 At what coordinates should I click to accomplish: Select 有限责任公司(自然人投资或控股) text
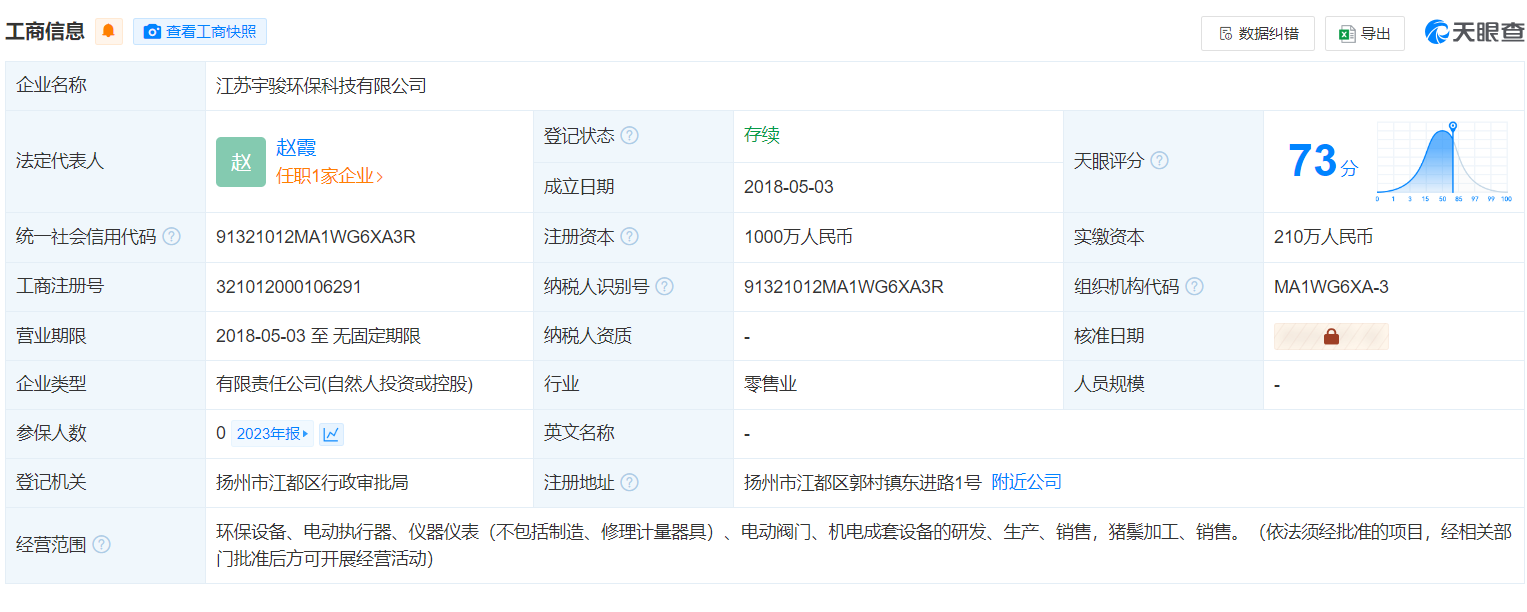coord(345,384)
